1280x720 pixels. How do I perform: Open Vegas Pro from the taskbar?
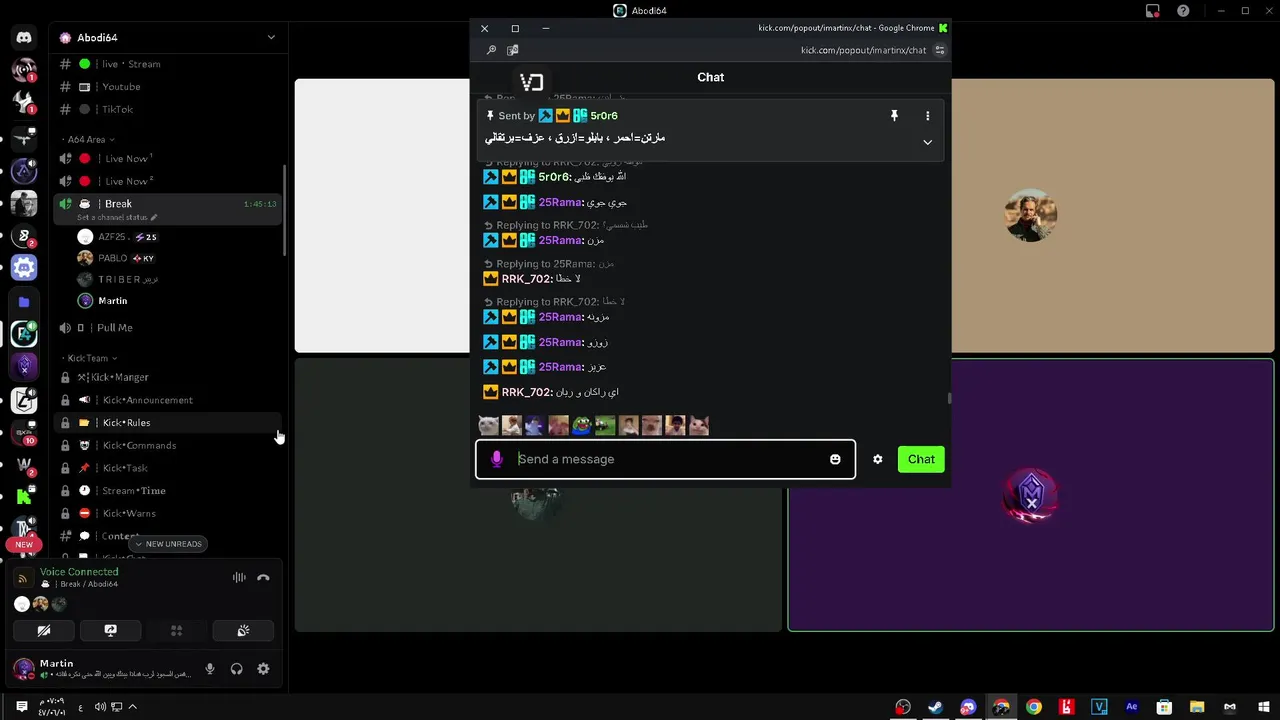(1099, 707)
